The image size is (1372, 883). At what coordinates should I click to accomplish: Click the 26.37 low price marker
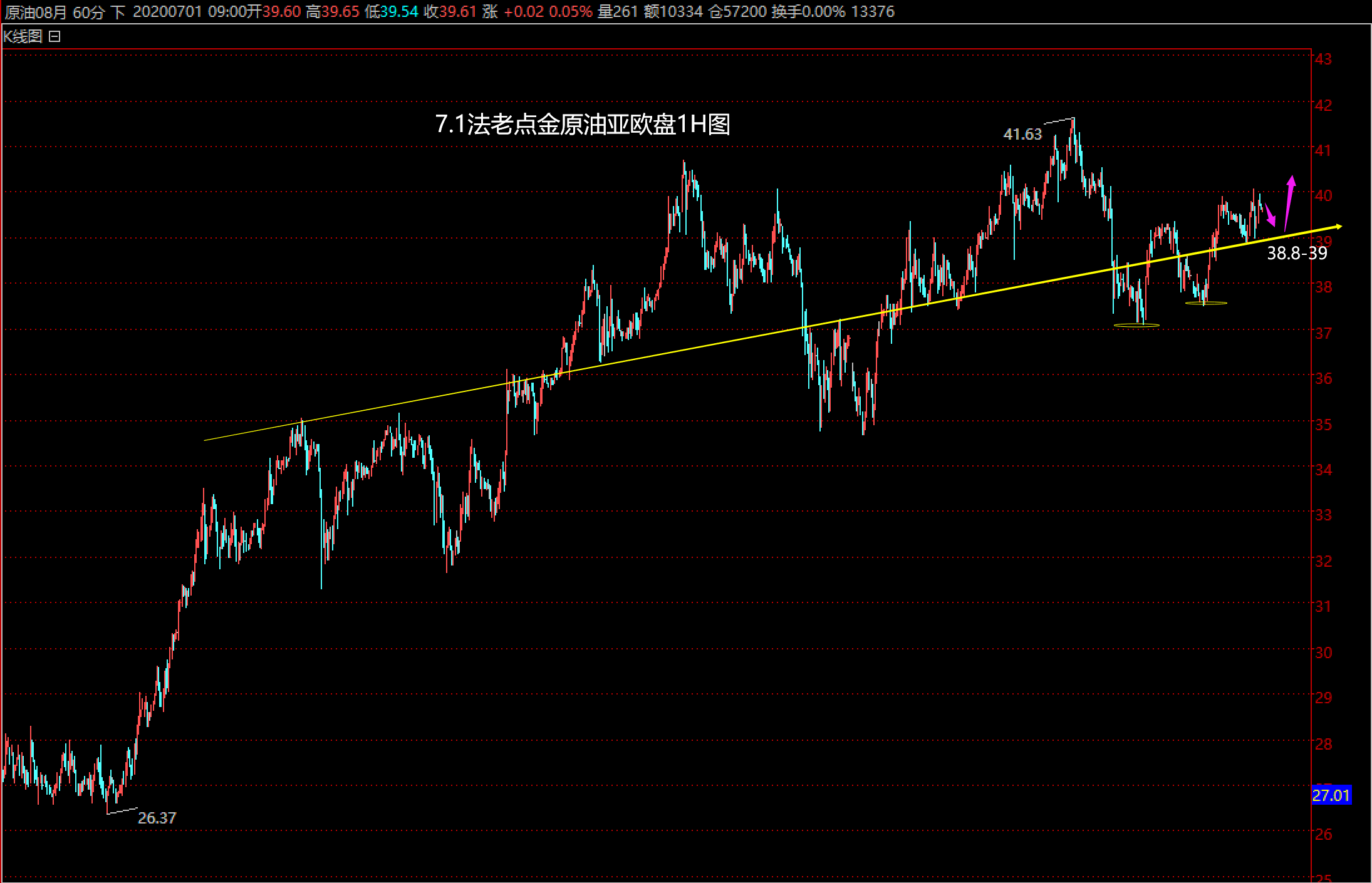[157, 818]
